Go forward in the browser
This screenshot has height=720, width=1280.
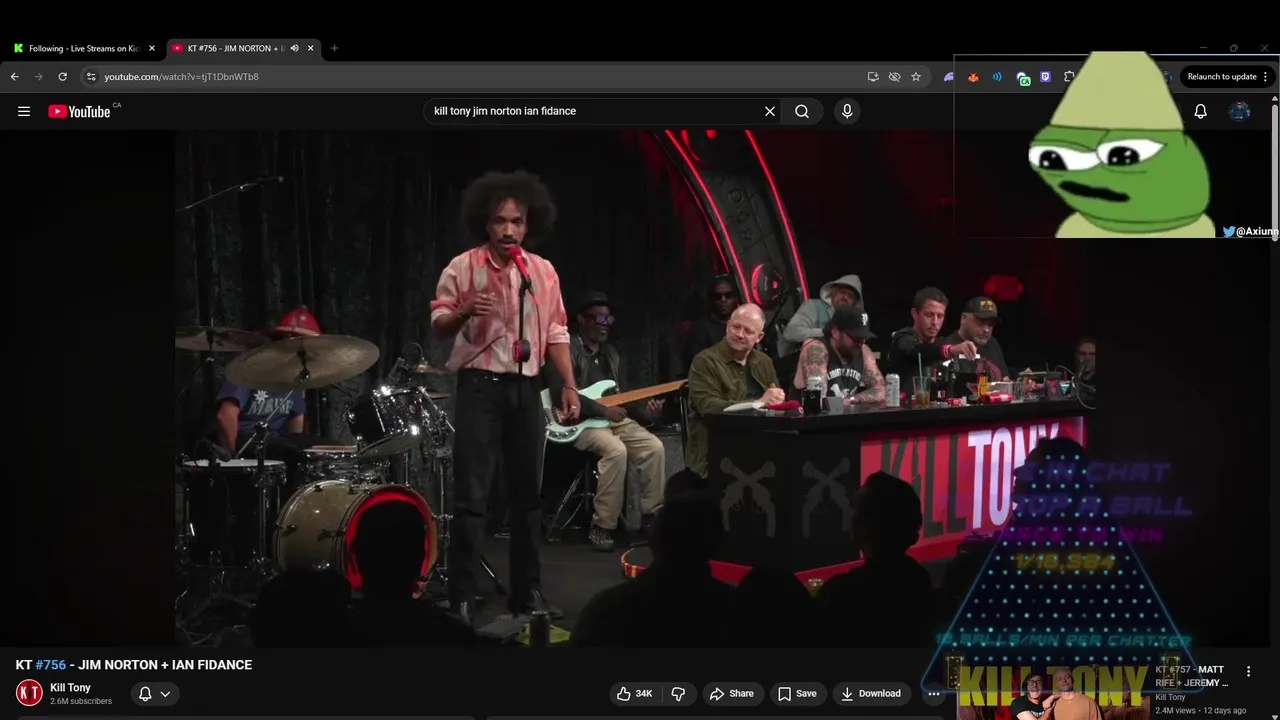[39, 76]
